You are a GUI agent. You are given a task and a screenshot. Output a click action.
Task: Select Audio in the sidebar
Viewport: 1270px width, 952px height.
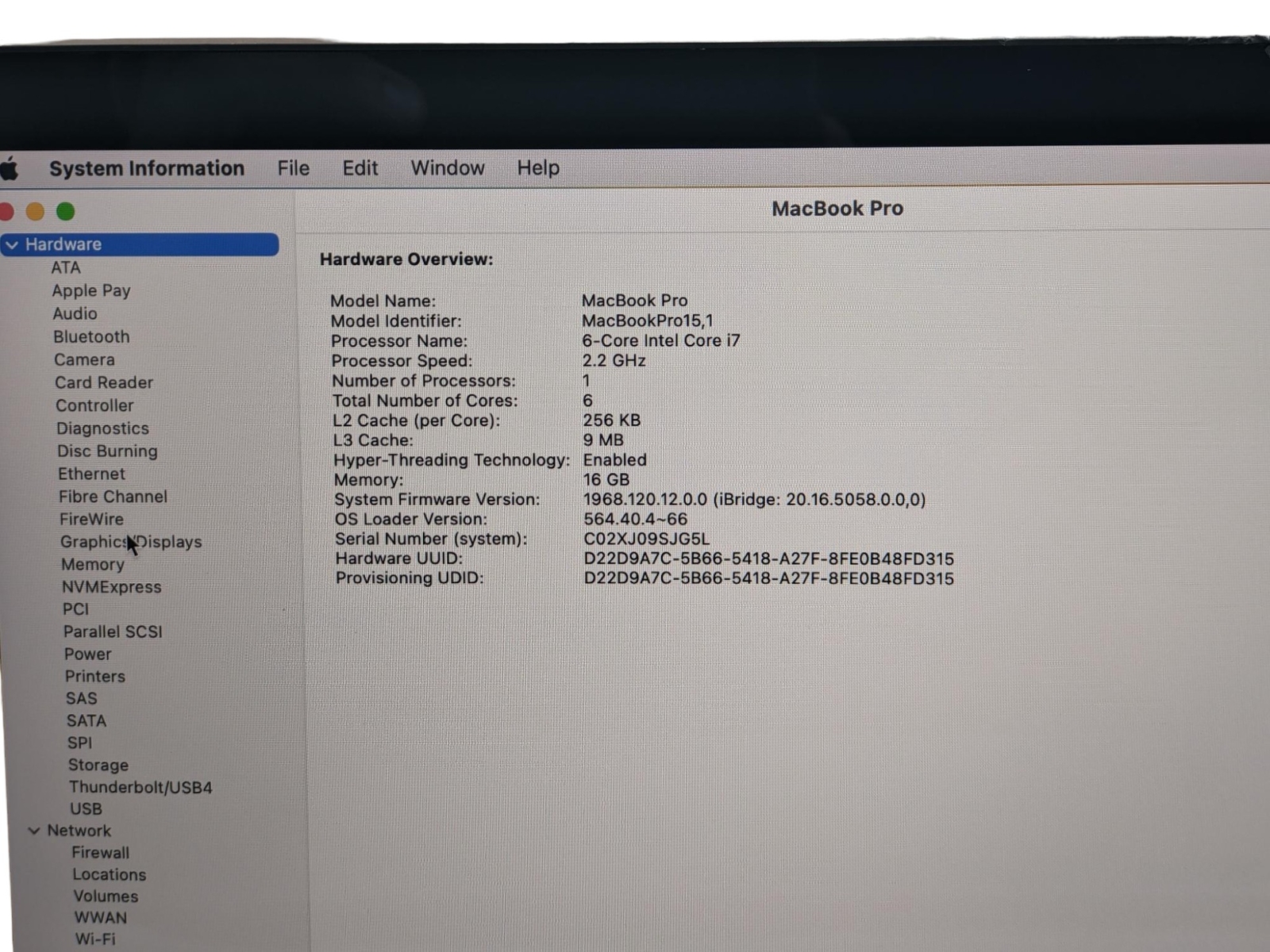point(75,313)
